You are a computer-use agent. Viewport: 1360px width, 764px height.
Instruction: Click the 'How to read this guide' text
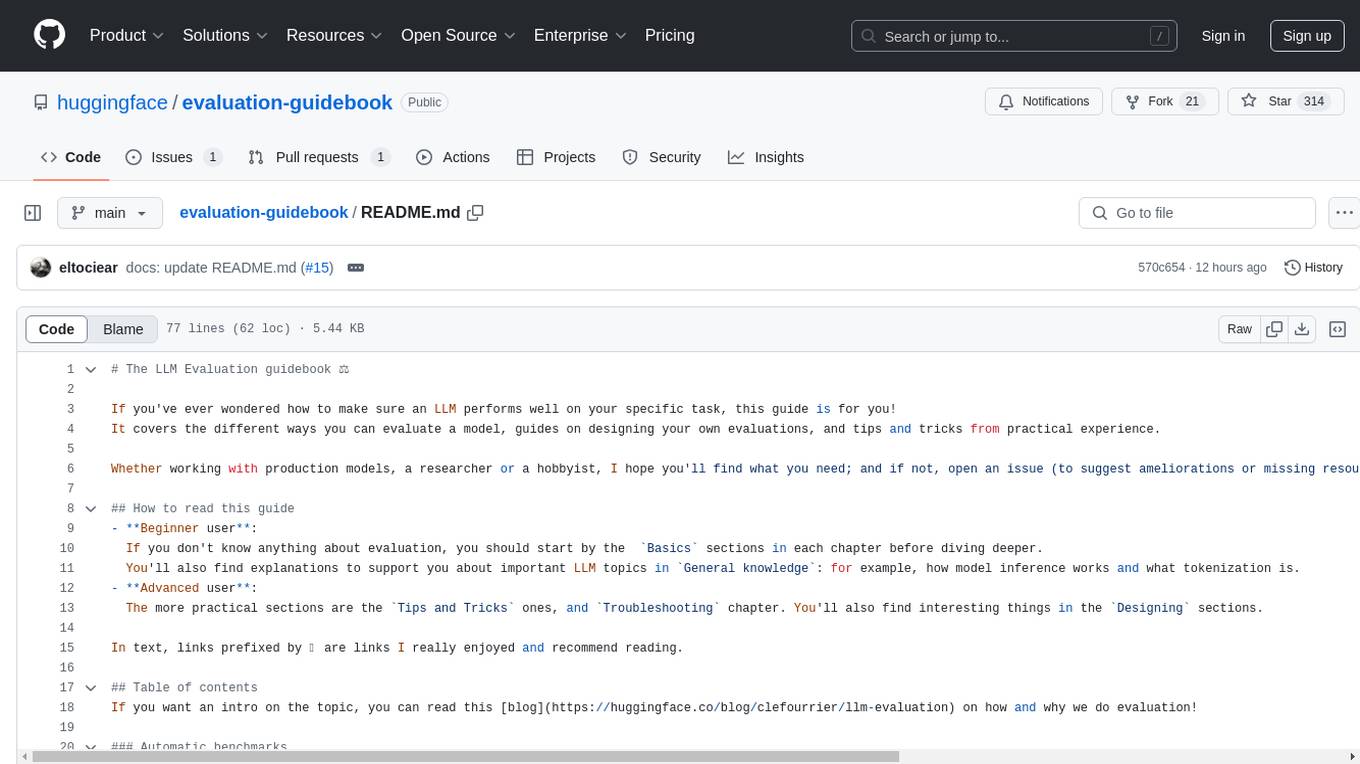pos(213,508)
